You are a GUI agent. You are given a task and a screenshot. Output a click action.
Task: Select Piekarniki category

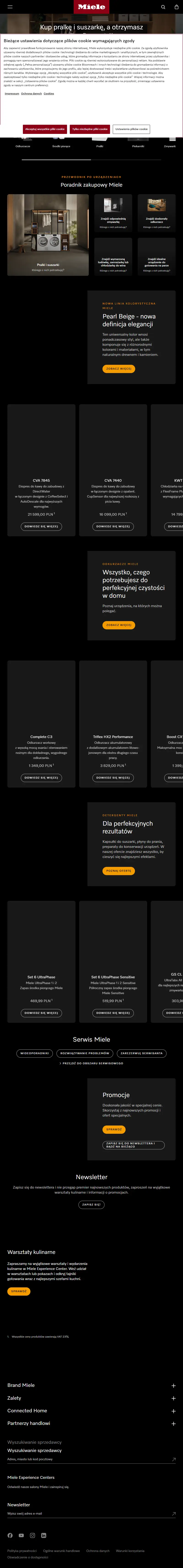(138, 146)
